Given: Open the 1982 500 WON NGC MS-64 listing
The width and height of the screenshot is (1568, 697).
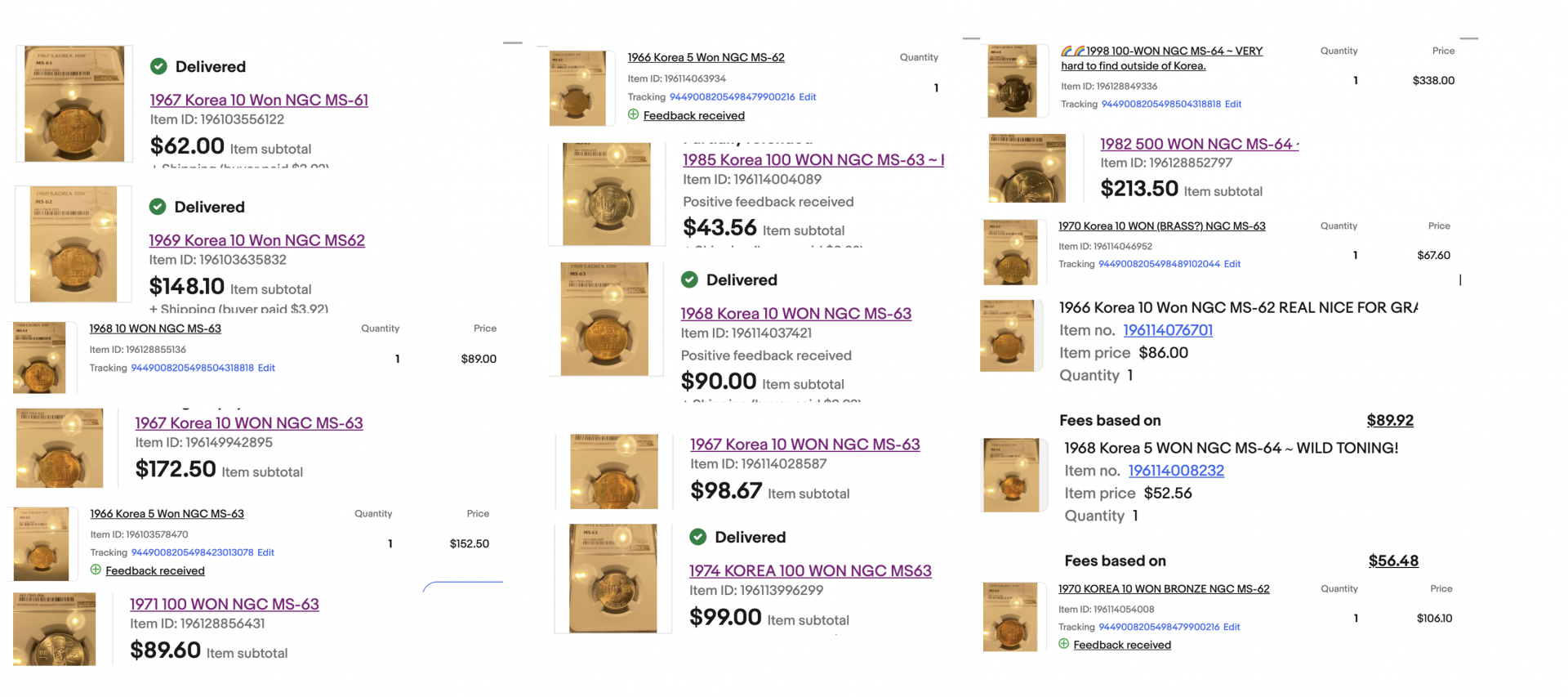Looking at the screenshot, I should click(x=1198, y=144).
